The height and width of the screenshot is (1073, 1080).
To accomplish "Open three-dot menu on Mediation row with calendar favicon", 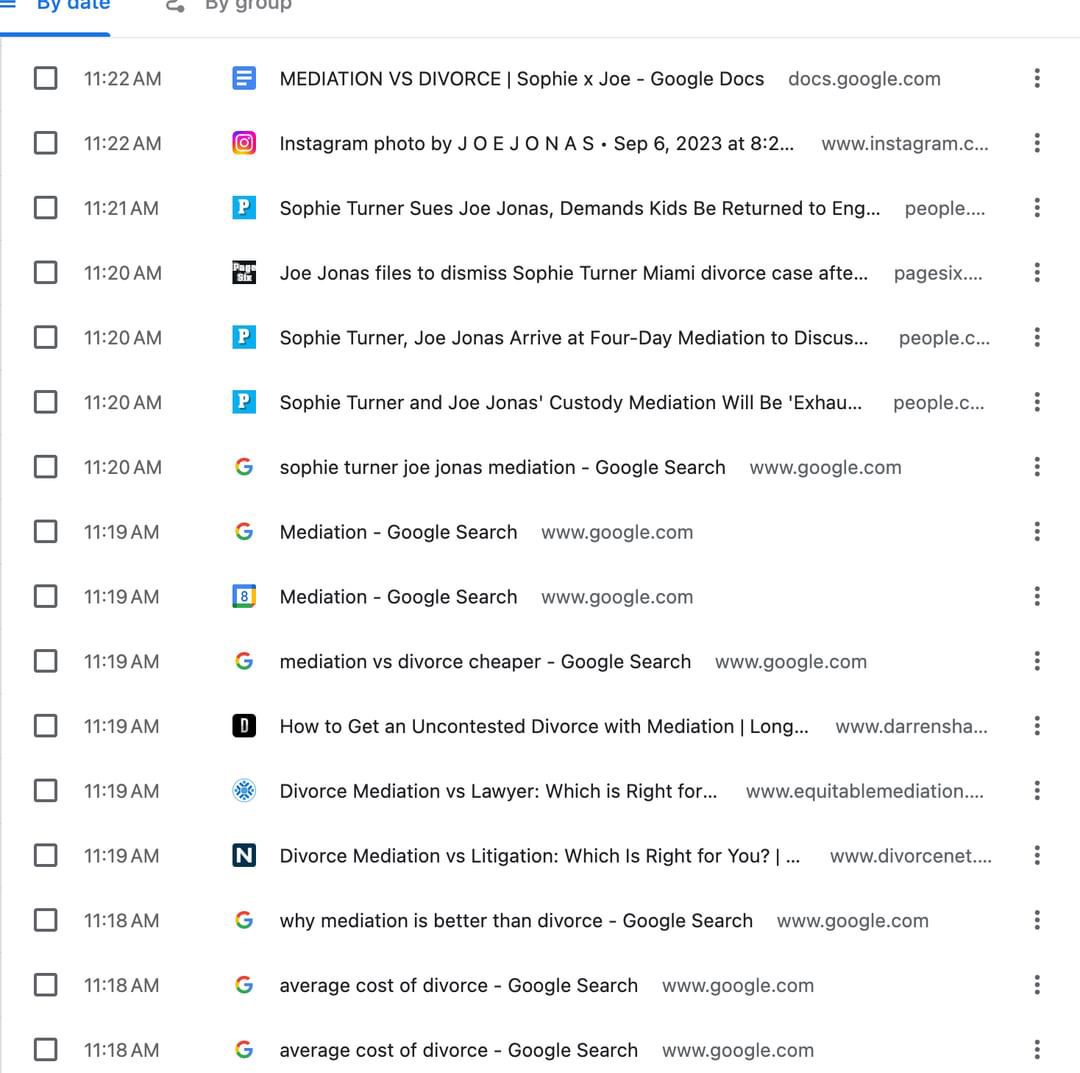I will click(1037, 596).
